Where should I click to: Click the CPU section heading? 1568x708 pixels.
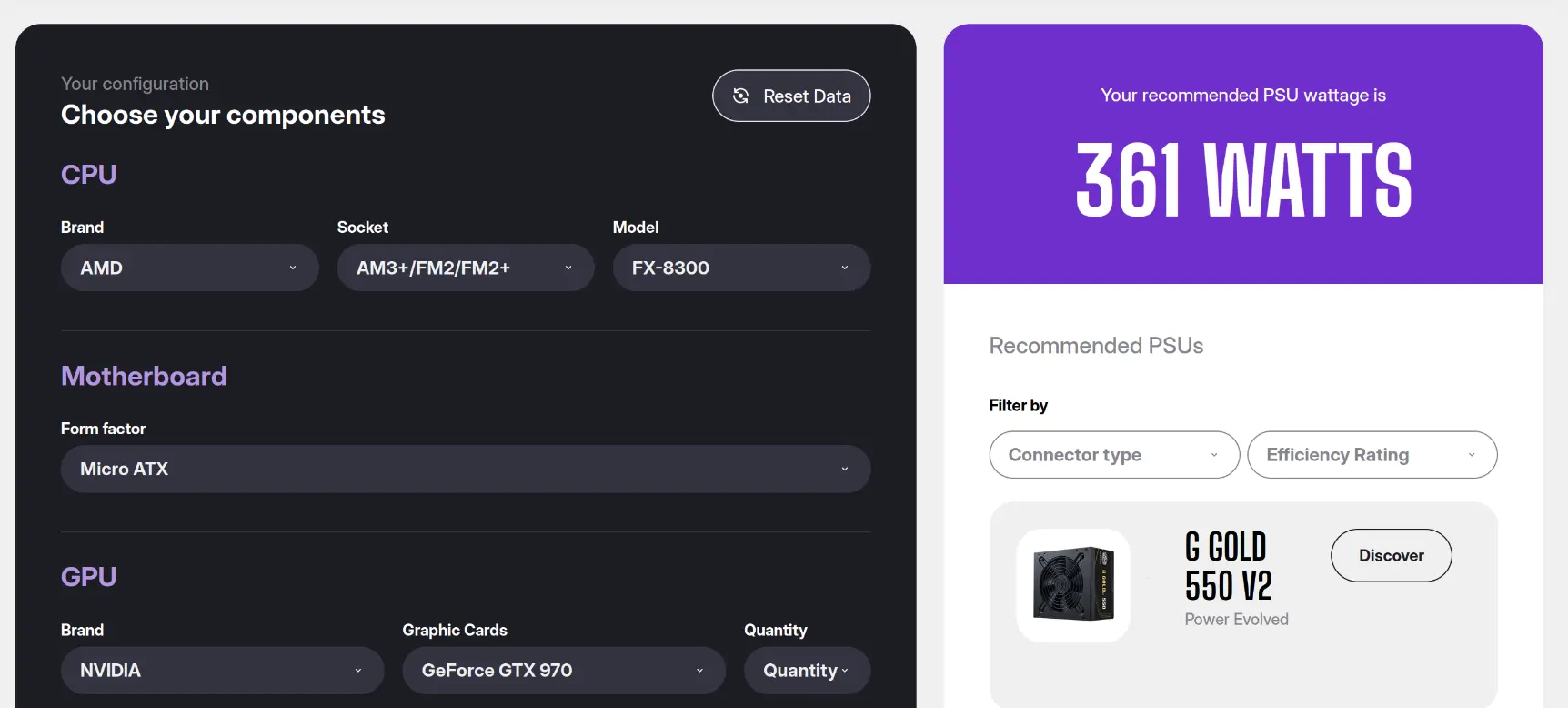tap(88, 175)
